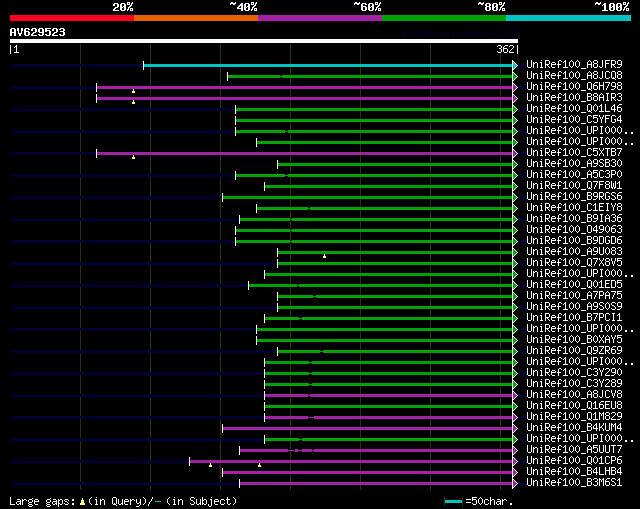
Task: Click the yellow query-gap symbol in the legend
Action: pos(82,502)
